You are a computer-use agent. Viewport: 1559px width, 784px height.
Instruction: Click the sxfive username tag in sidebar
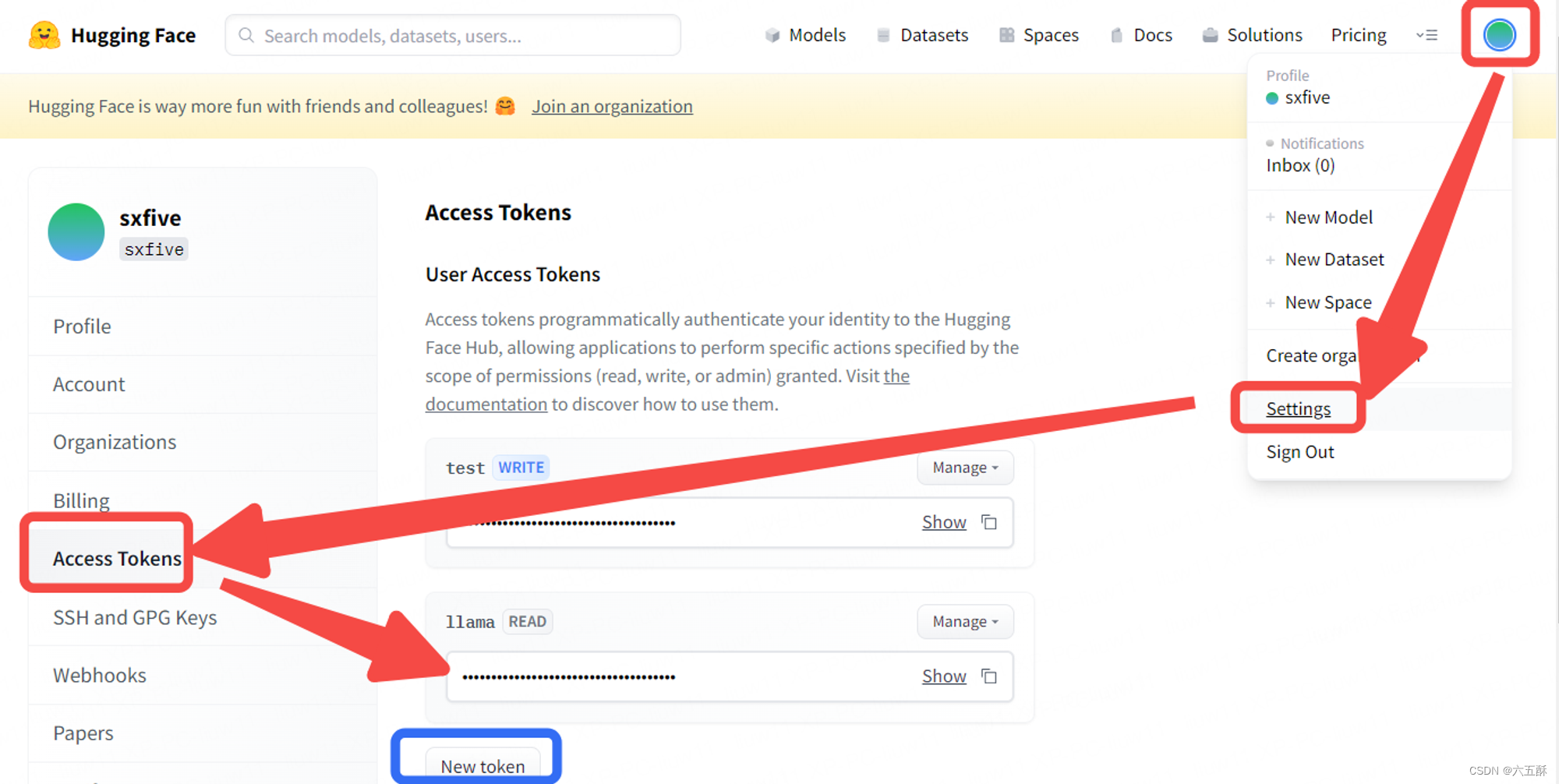click(154, 249)
